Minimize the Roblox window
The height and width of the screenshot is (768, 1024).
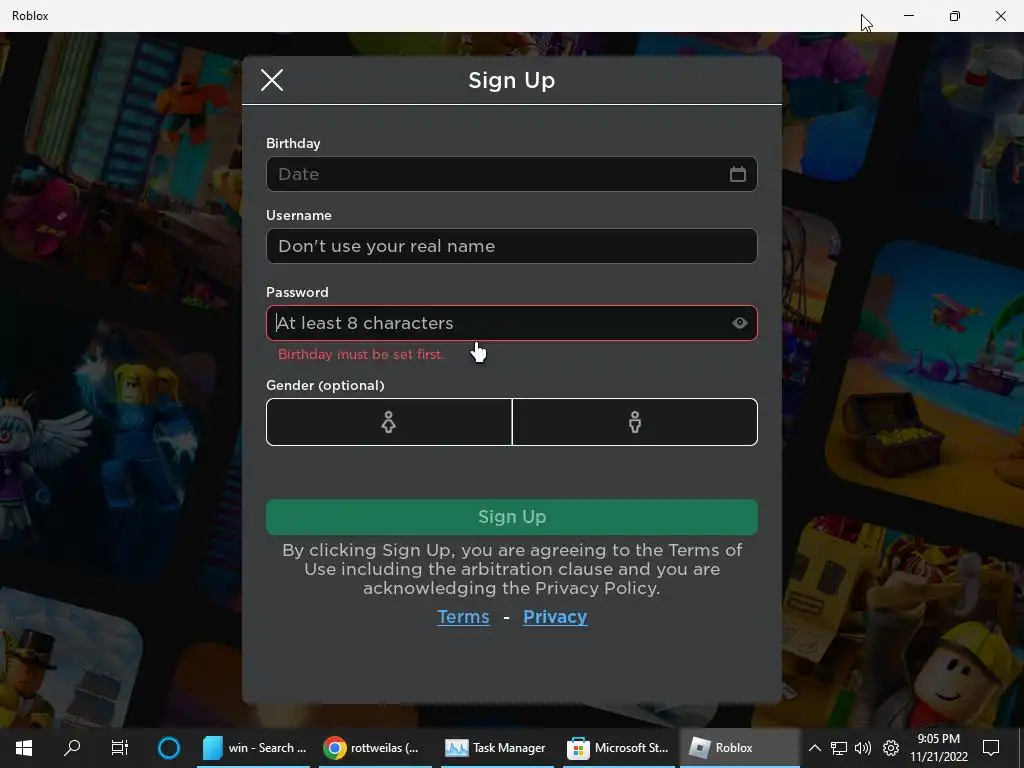[908, 16]
